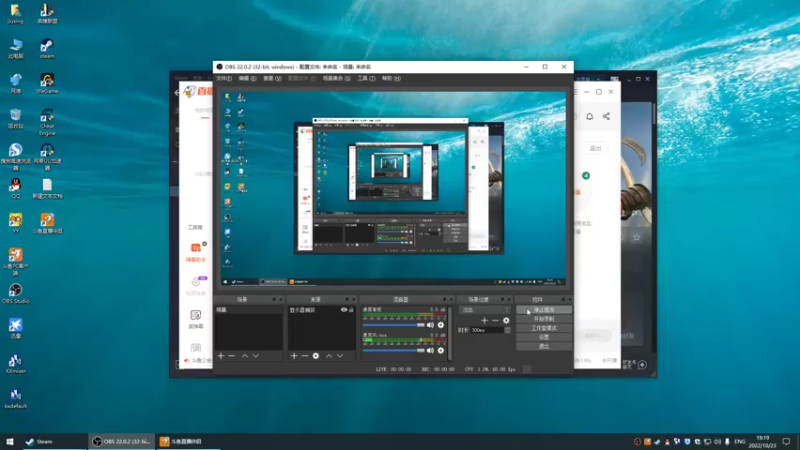This screenshot has height=450, width=800.
Task: Open the Scene Collection (S) menu in OBS
Action: click(x=336, y=79)
